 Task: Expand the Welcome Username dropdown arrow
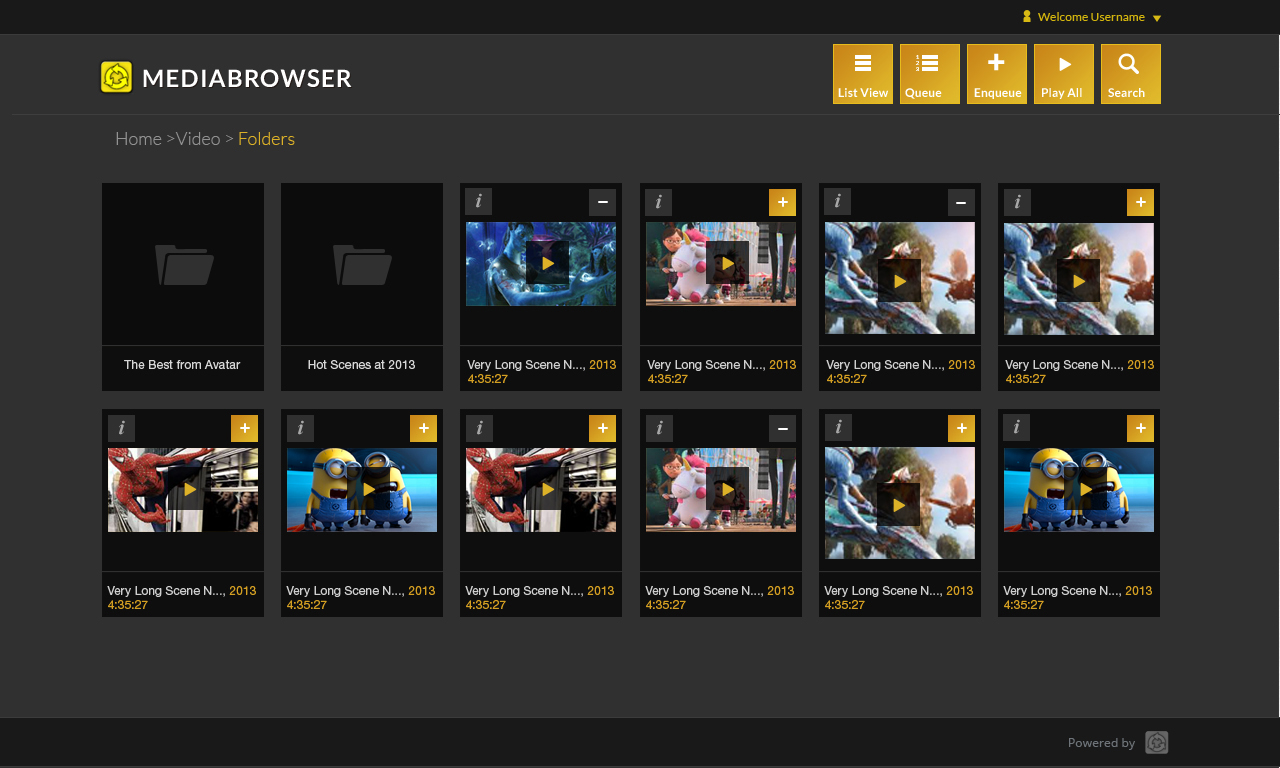click(1157, 18)
